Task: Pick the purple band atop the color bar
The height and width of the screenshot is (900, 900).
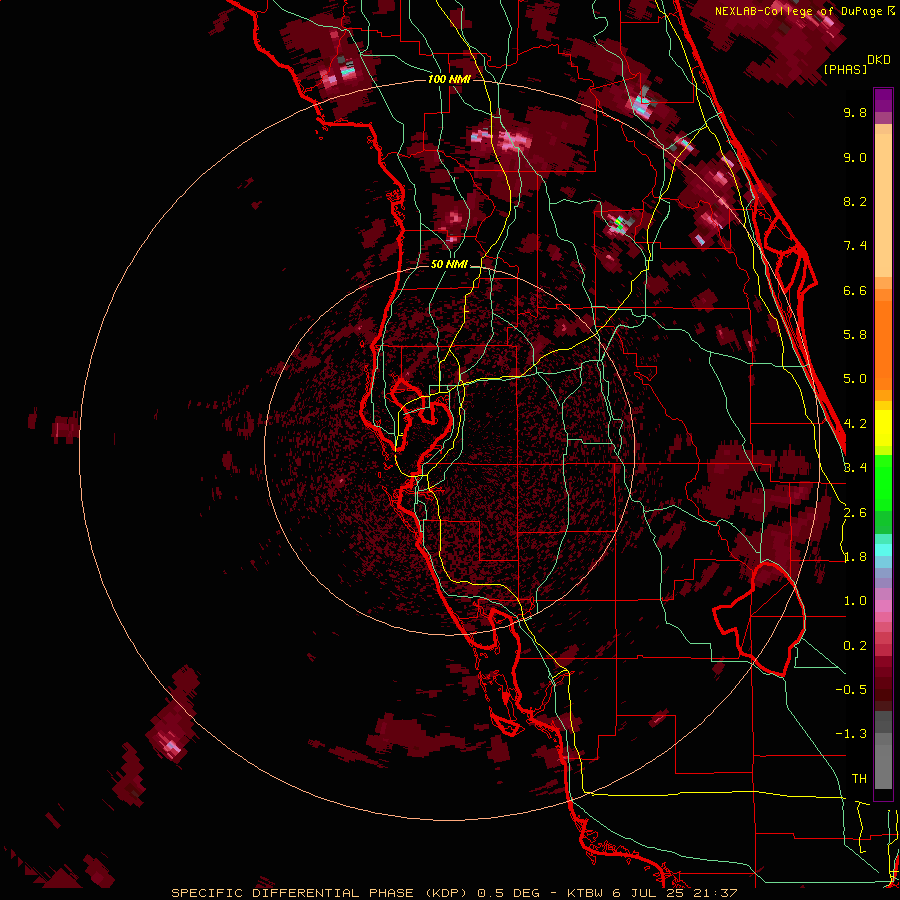Action: point(883,101)
